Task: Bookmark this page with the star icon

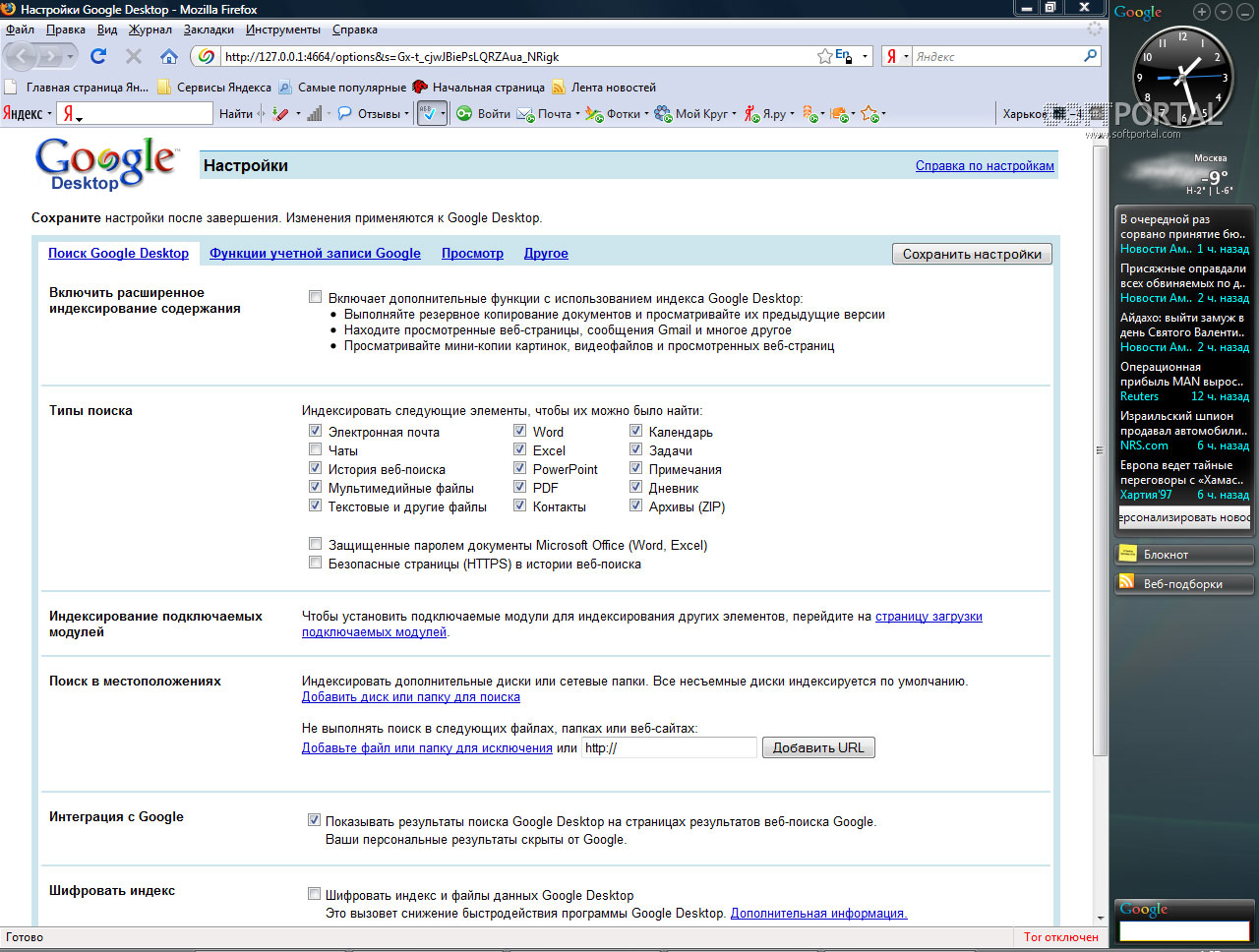Action: (824, 56)
